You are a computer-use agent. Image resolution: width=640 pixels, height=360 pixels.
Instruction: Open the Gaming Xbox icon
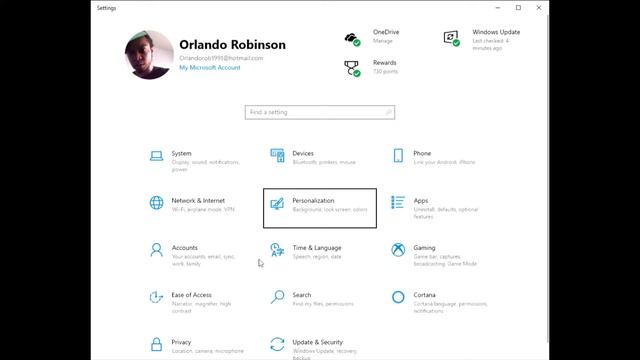[x=398, y=249]
